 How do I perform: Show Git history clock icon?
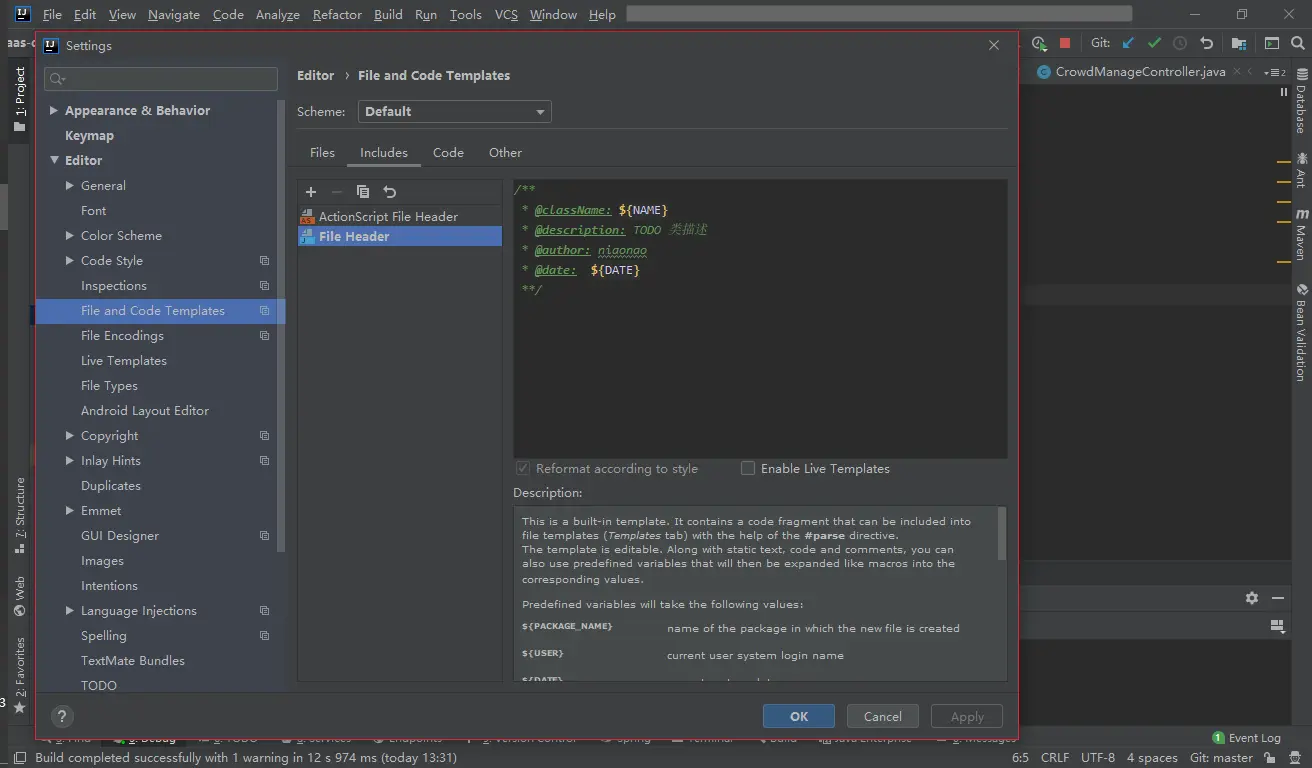(x=1180, y=43)
